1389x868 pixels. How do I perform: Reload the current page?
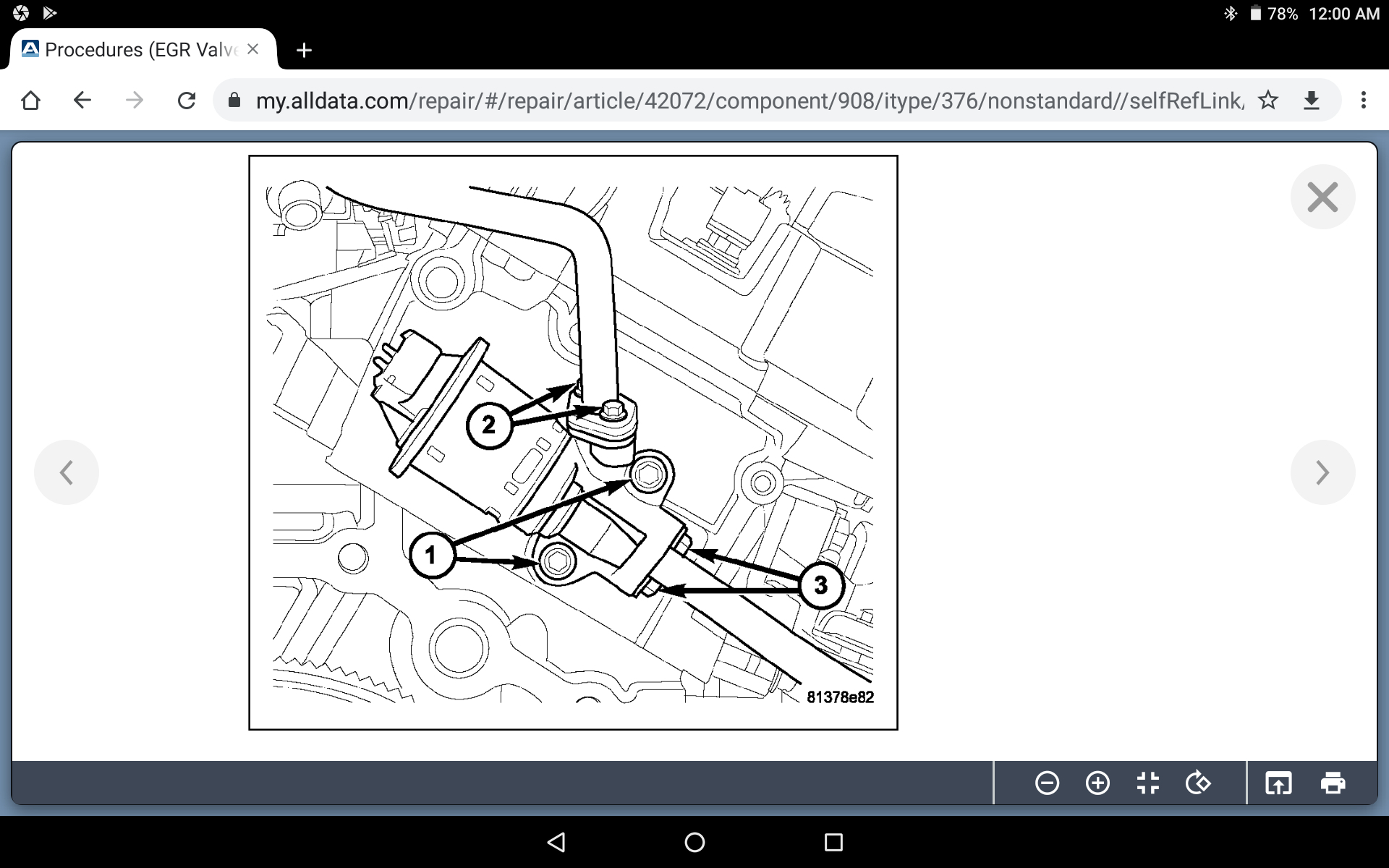coord(187,100)
